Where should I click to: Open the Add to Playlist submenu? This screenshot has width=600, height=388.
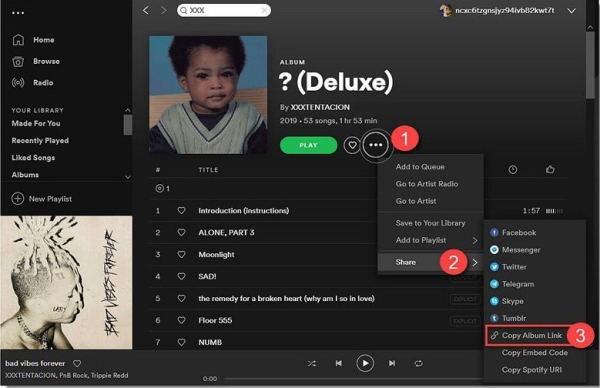[x=431, y=240]
